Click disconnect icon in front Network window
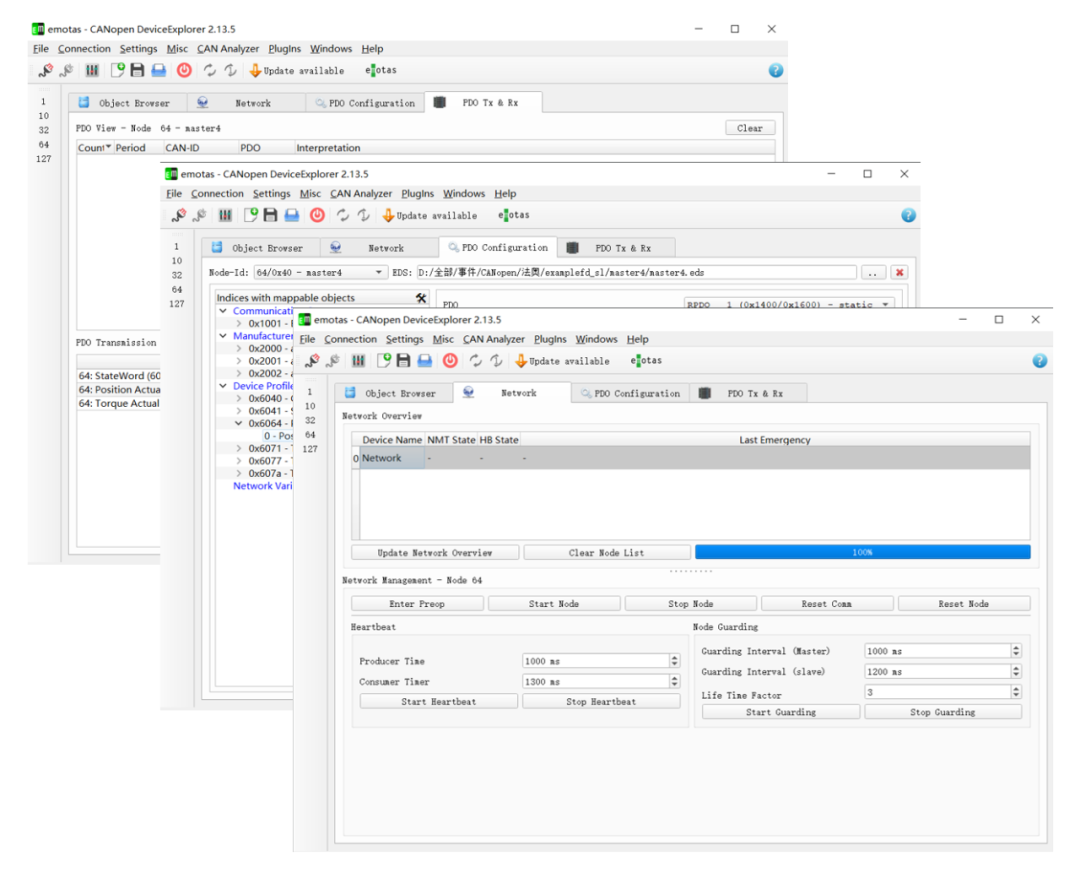Viewport: 1080px width, 878px height. point(333,360)
